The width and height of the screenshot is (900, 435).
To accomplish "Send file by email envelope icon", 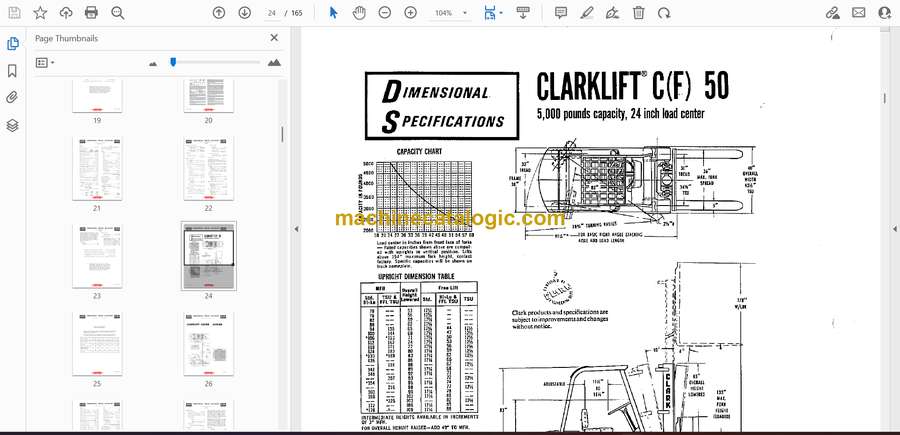I will click(859, 13).
